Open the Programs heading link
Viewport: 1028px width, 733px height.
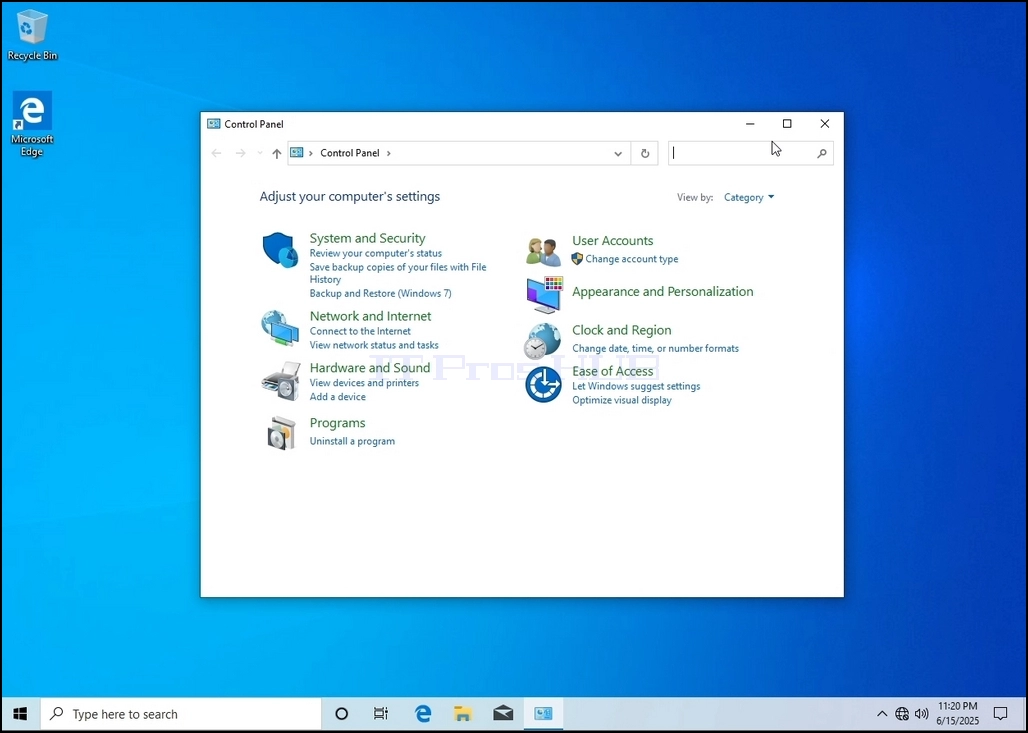tap(337, 423)
